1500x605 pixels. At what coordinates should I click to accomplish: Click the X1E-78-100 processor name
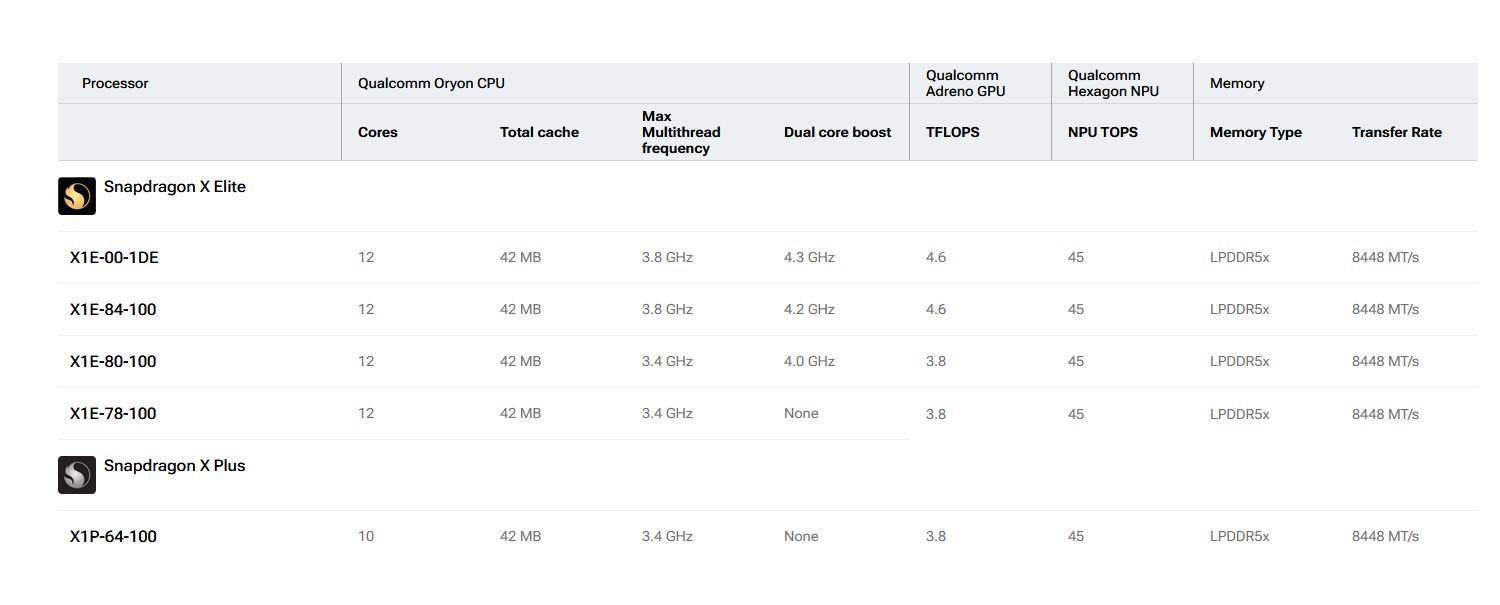point(113,414)
